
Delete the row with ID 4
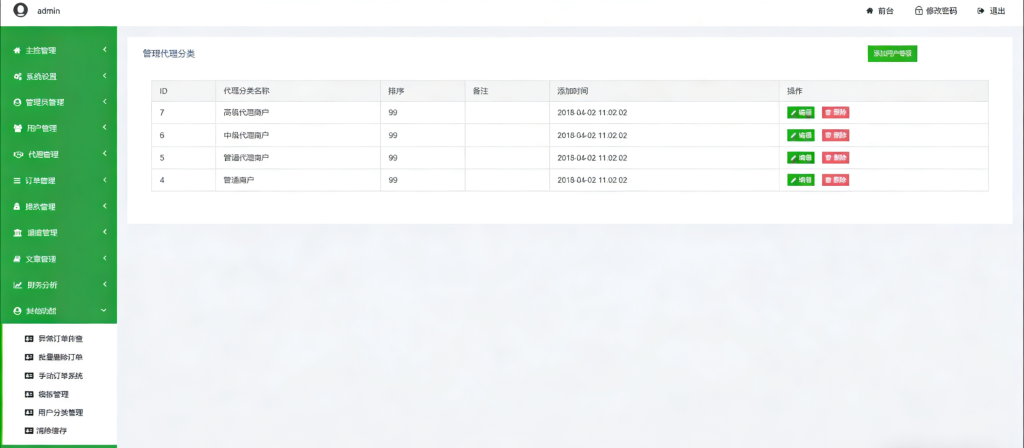coord(835,180)
